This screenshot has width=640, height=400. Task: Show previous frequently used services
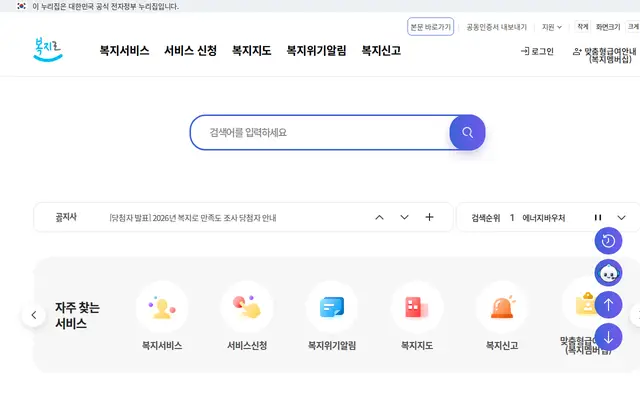tap(34, 315)
